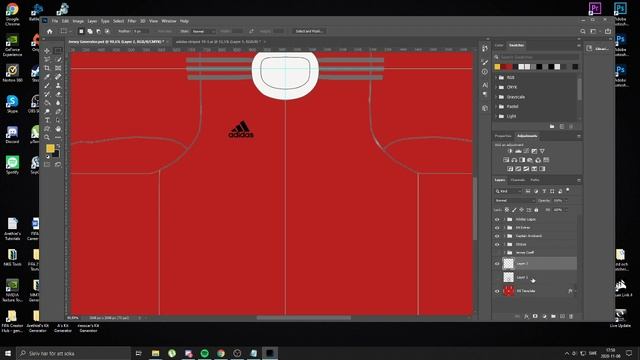Select the Pen tool
640x360 pixels.
58,111
